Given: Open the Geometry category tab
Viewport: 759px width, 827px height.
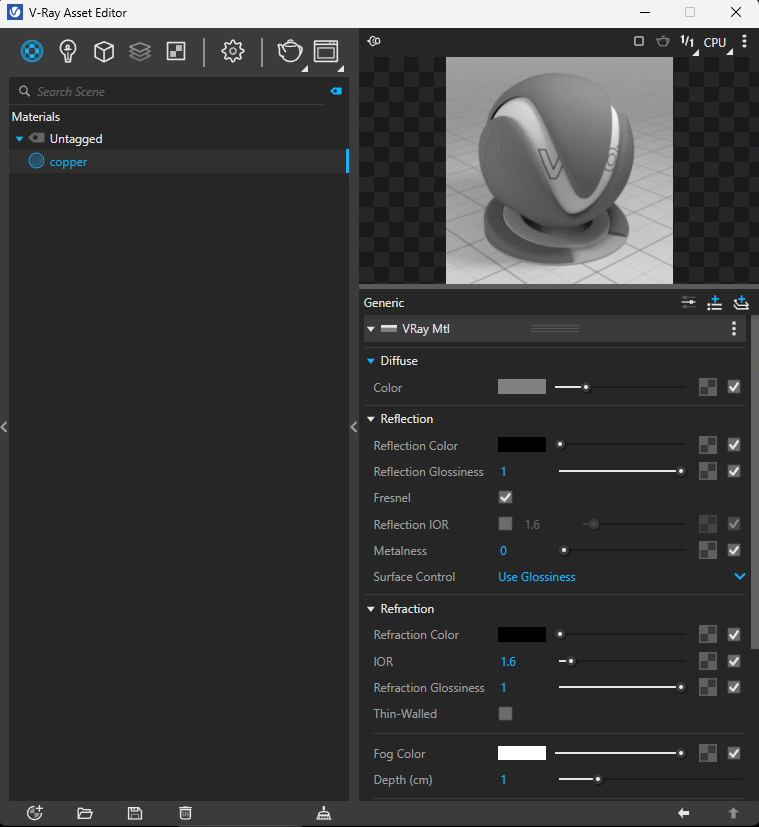Looking at the screenshot, I should coord(103,51).
